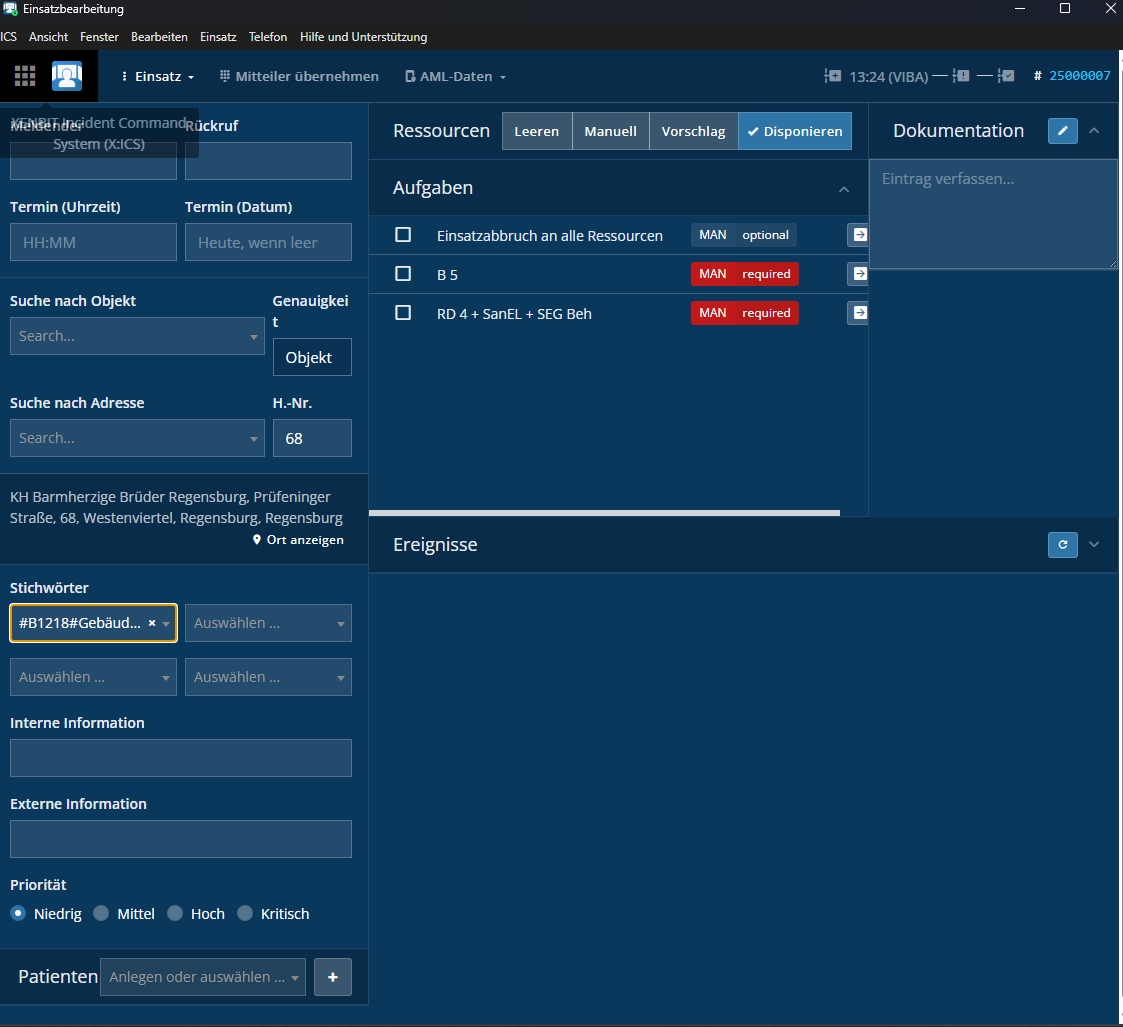Open the app grid launcher icon

pyautogui.click(x=25, y=76)
